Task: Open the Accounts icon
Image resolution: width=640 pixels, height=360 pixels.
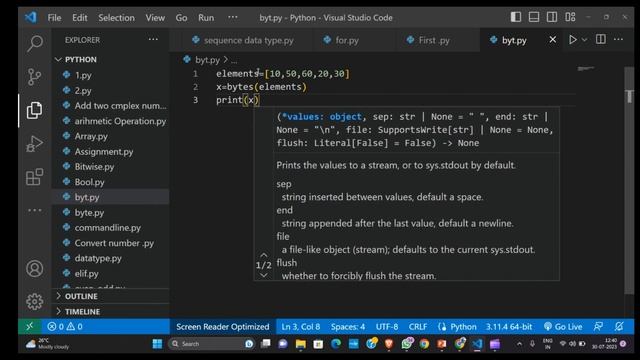Action: (x=35, y=269)
